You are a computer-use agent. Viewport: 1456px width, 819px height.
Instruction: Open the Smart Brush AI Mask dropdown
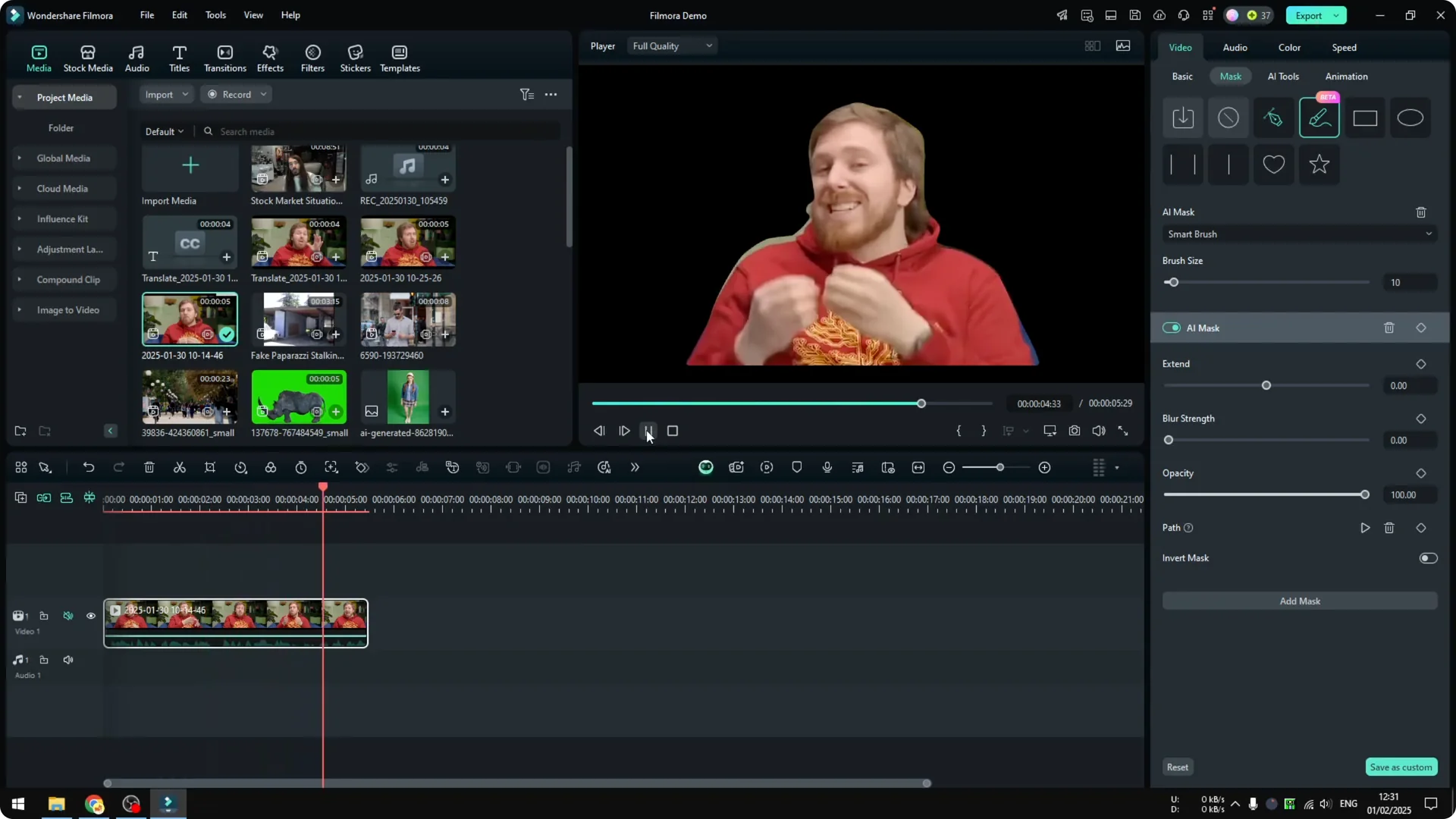[x=1298, y=234]
